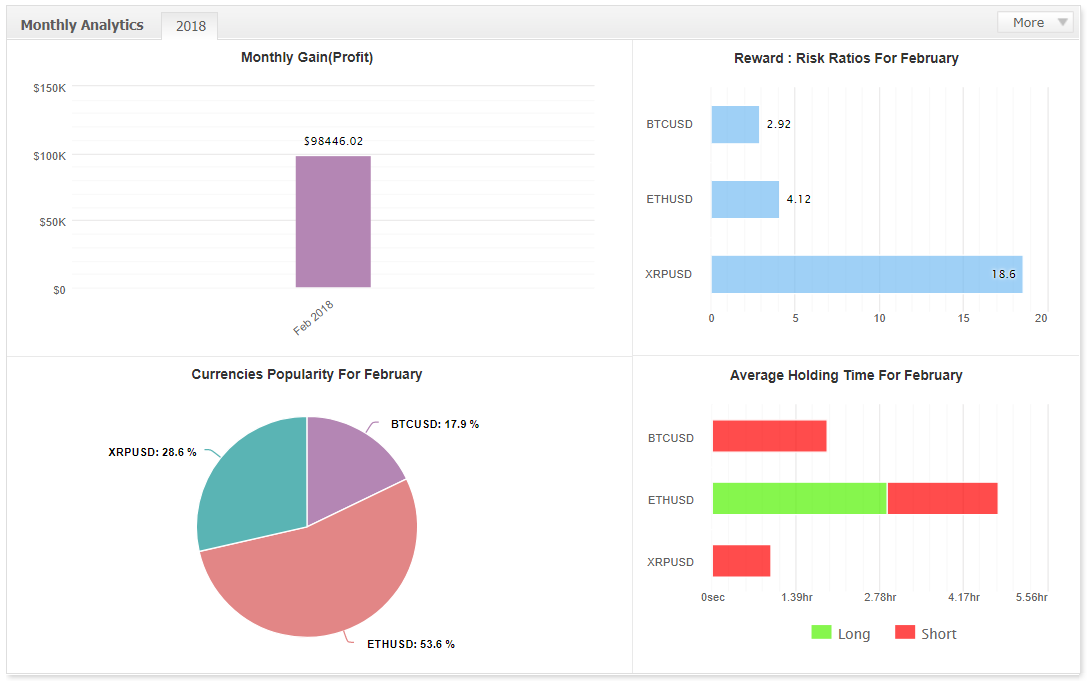Switch to the 2018 tab

(190, 26)
